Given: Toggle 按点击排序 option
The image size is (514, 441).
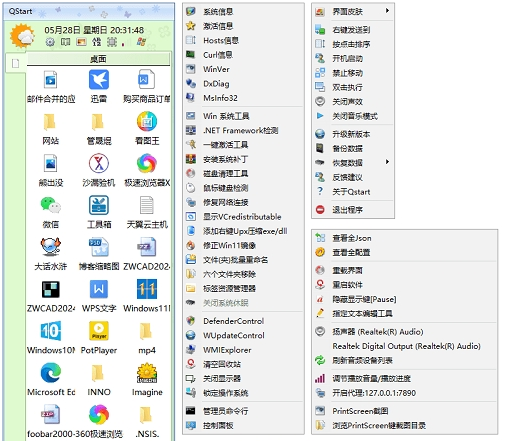Looking at the screenshot, I should click(353, 44).
